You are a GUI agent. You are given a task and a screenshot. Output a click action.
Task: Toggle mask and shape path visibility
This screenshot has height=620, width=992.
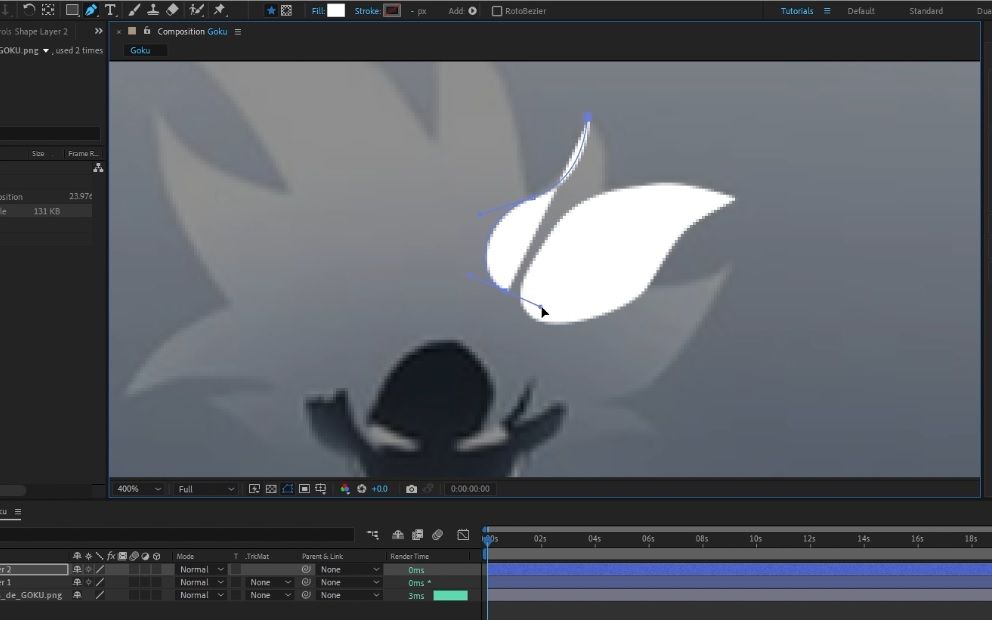pos(288,488)
